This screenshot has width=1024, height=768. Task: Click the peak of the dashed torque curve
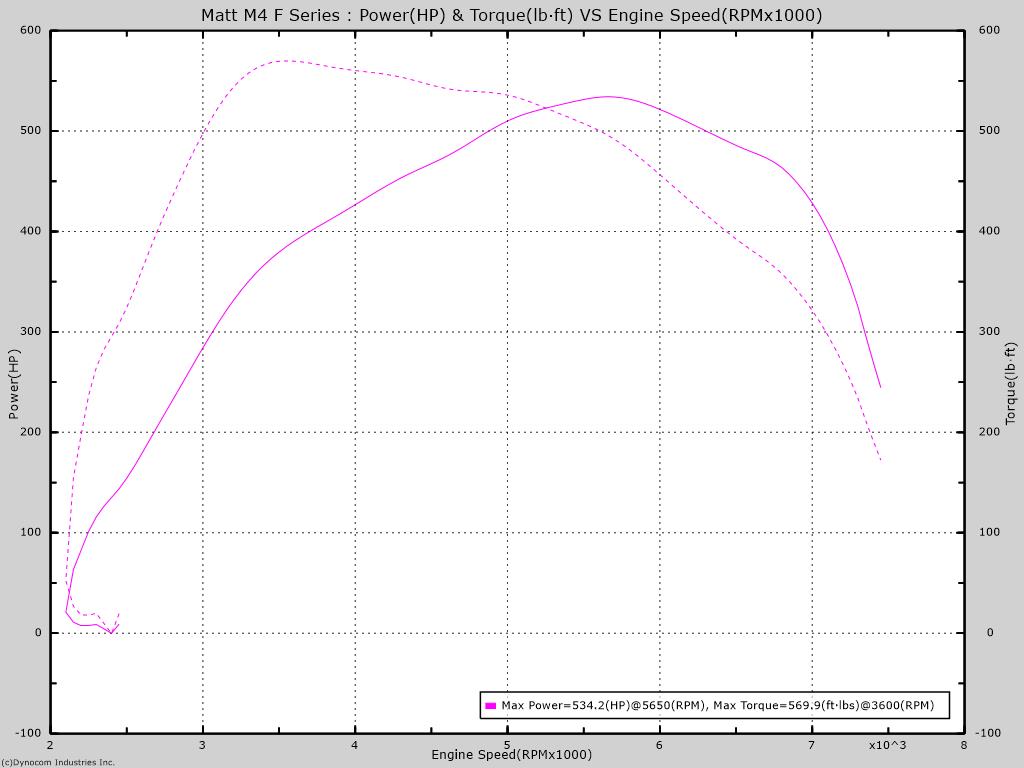coord(287,60)
